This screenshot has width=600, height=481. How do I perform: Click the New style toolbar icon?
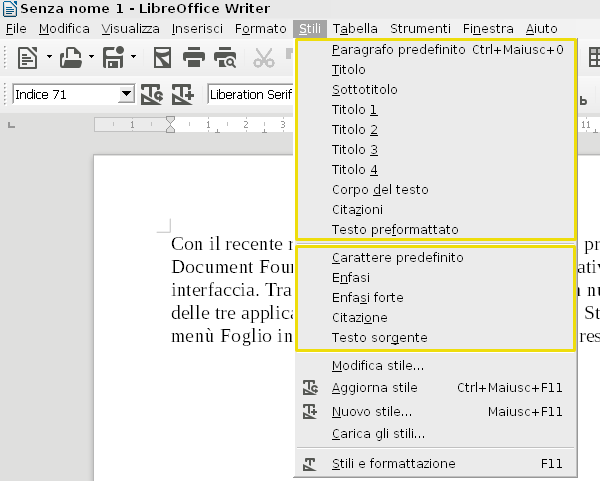coord(183,94)
